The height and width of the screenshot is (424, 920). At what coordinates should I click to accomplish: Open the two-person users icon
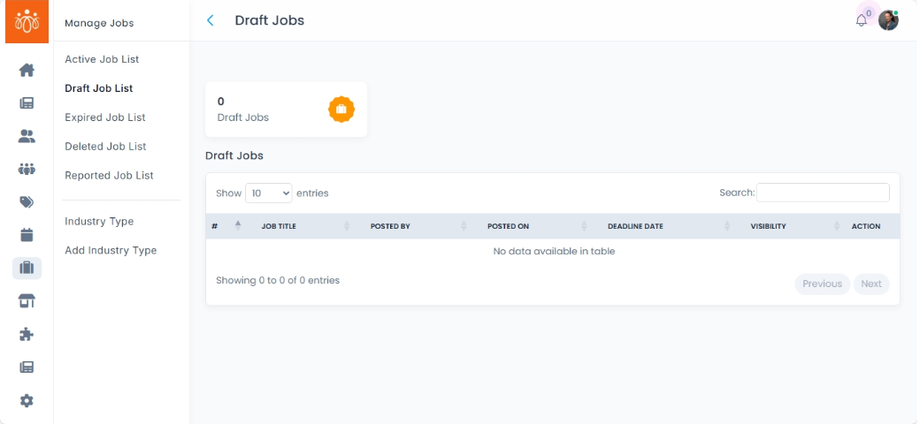coord(27,136)
